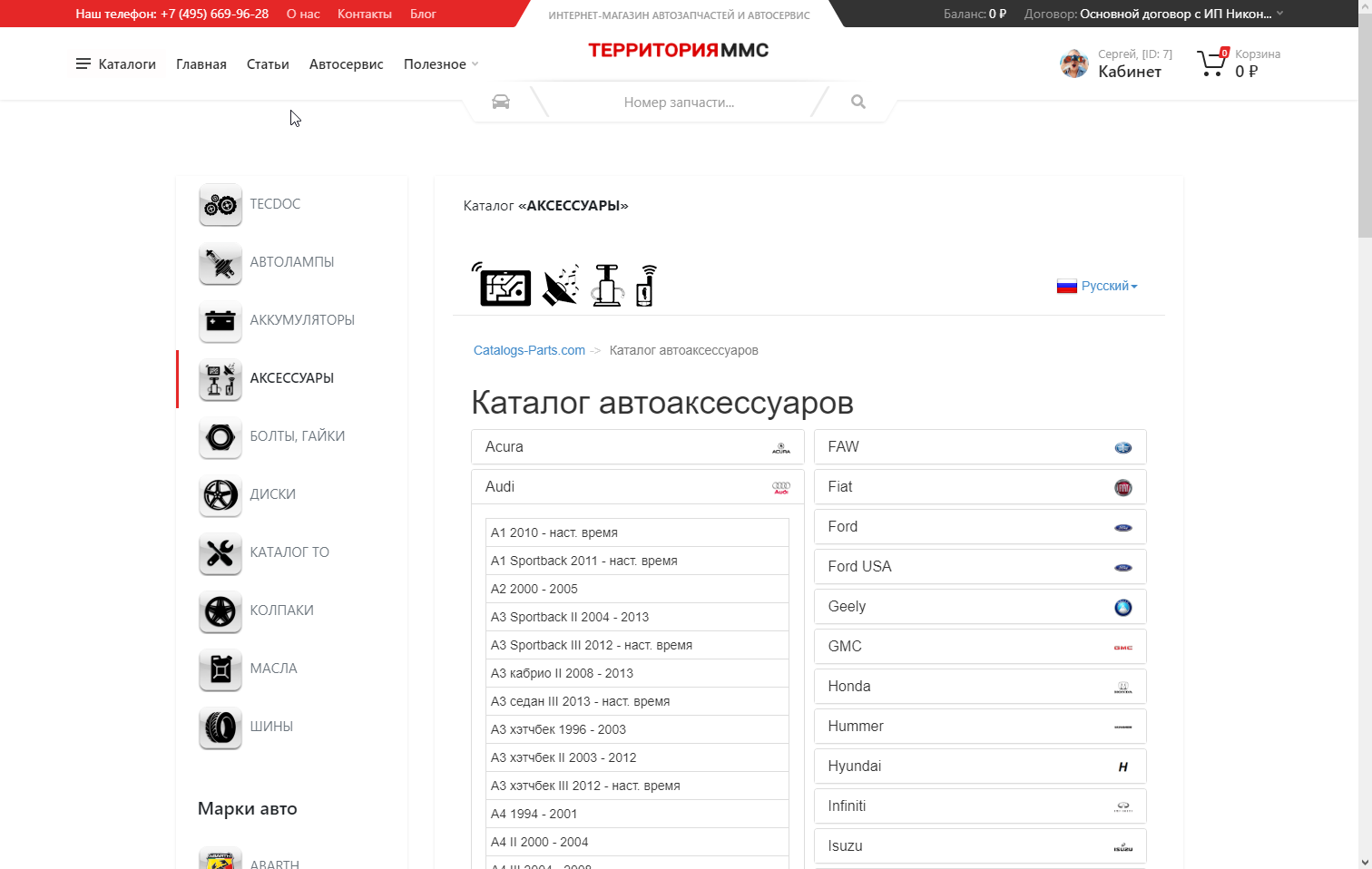Click the phone number +7 (495) 669-96-28
The height and width of the screenshot is (869, 1372).
[214, 14]
